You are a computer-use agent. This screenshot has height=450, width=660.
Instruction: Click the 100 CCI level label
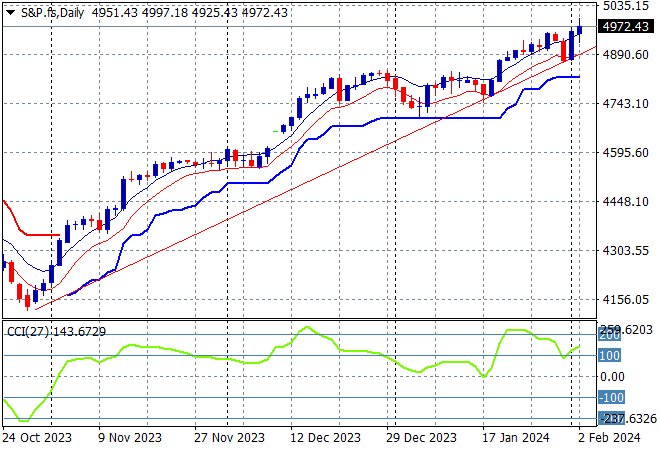tap(610, 355)
